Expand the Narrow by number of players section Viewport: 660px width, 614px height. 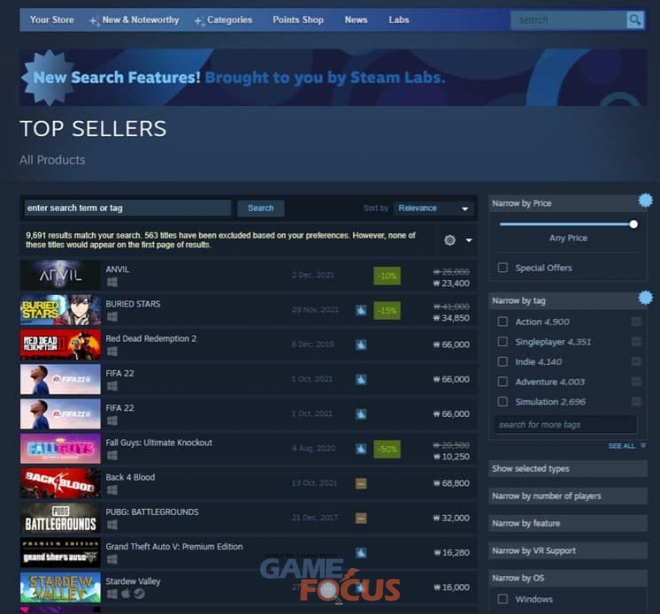tap(567, 496)
